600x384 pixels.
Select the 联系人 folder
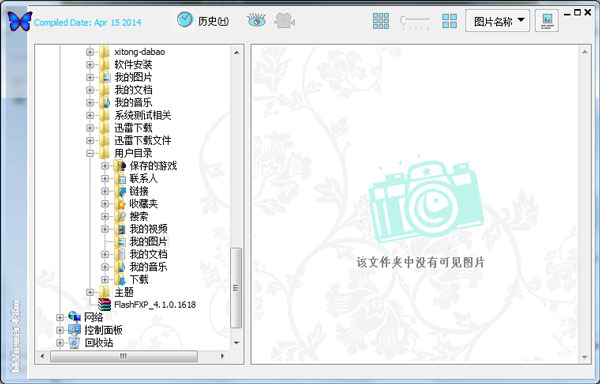[143, 178]
